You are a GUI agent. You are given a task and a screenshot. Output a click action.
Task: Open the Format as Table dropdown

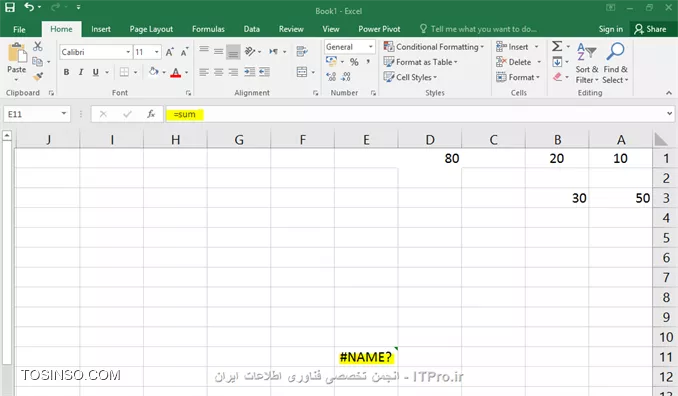pos(420,62)
